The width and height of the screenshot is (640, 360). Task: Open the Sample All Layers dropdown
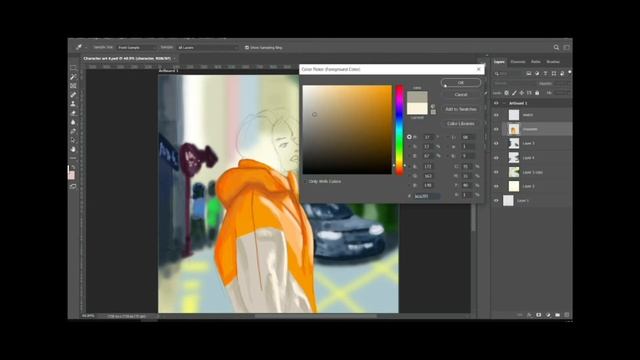(207, 47)
